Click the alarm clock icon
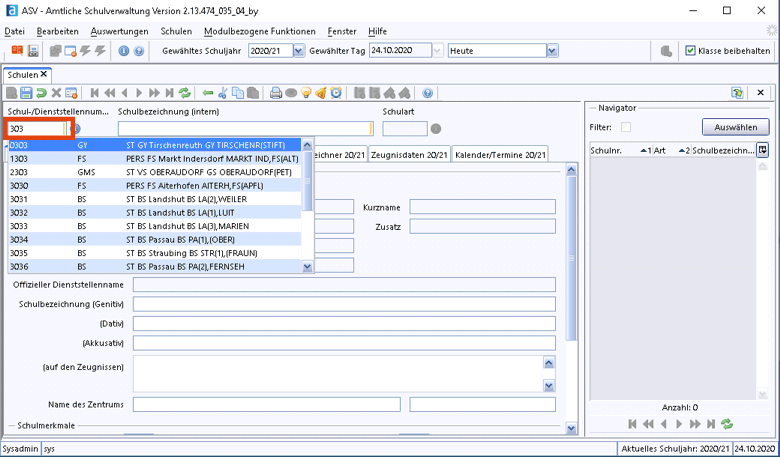Image resolution: width=780 pixels, height=457 pixels. click(336, 93)
